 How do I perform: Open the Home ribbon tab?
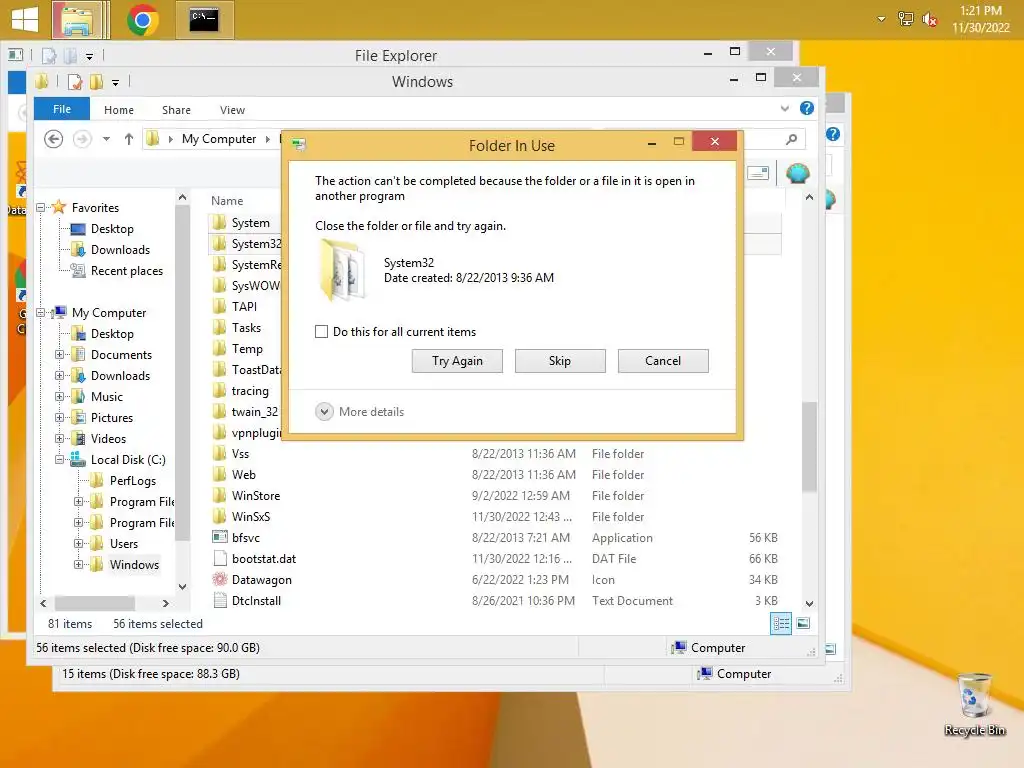pyautogui.click(x=119, y=110)
